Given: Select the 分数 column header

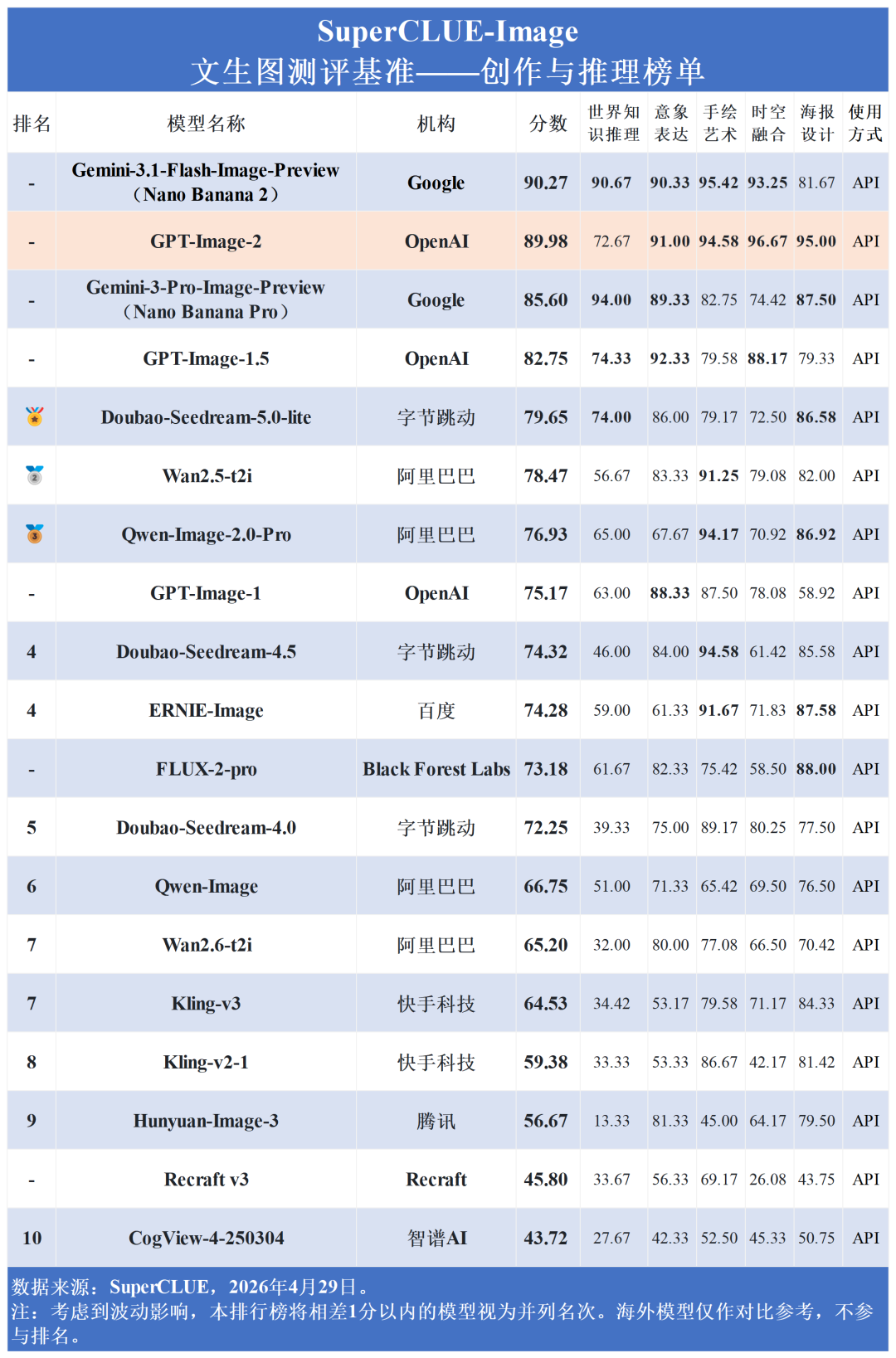Looking at the screenshot, I should [548, 124].
